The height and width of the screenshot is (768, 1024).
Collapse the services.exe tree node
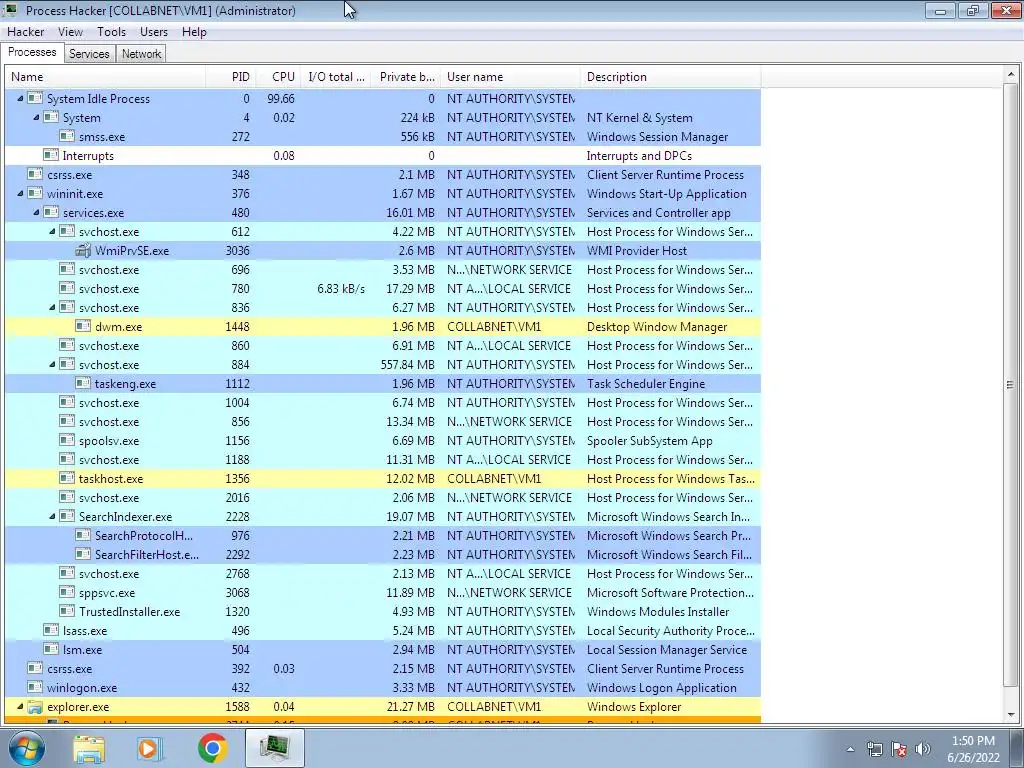pos(36,213)
